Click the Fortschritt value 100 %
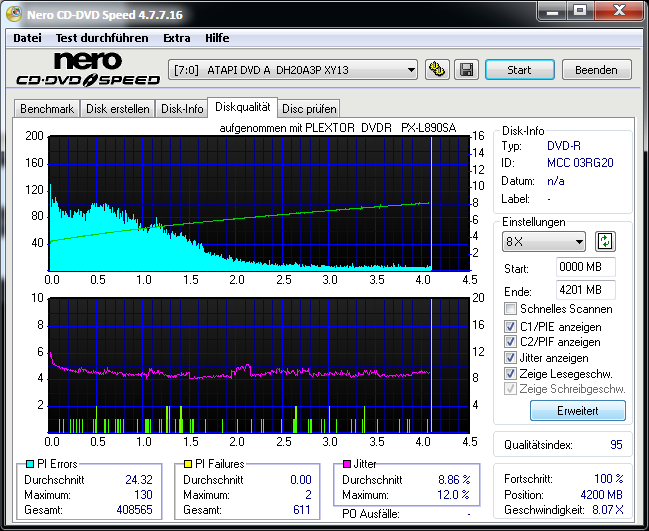 (x=608, y=479)
